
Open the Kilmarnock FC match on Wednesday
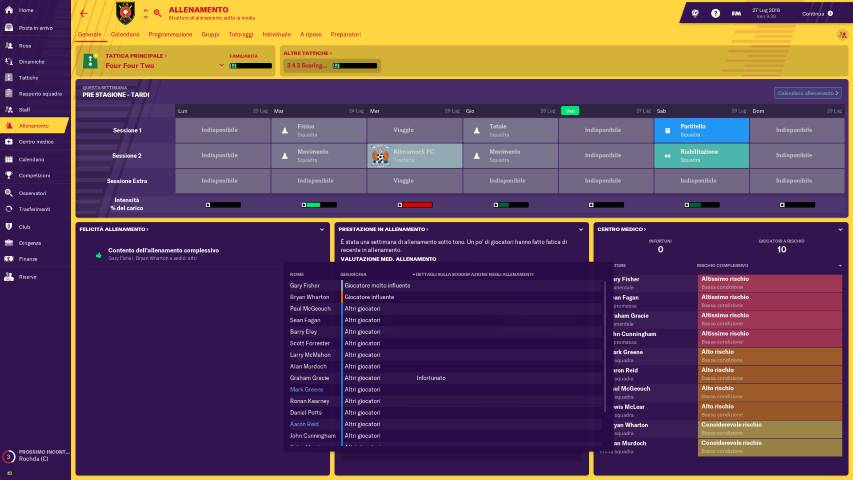pyautogui.click(x=414, y=155)
